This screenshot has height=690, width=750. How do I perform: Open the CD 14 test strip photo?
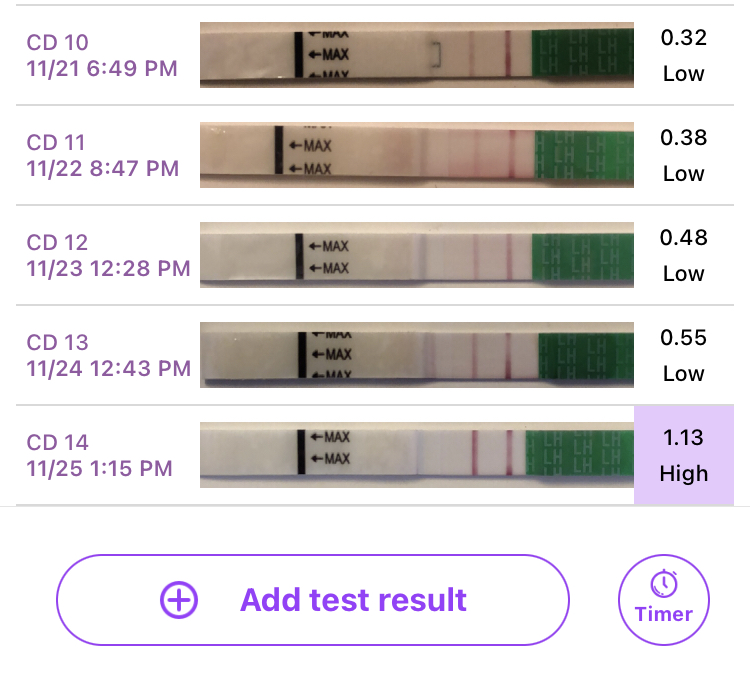pos(417,455)
